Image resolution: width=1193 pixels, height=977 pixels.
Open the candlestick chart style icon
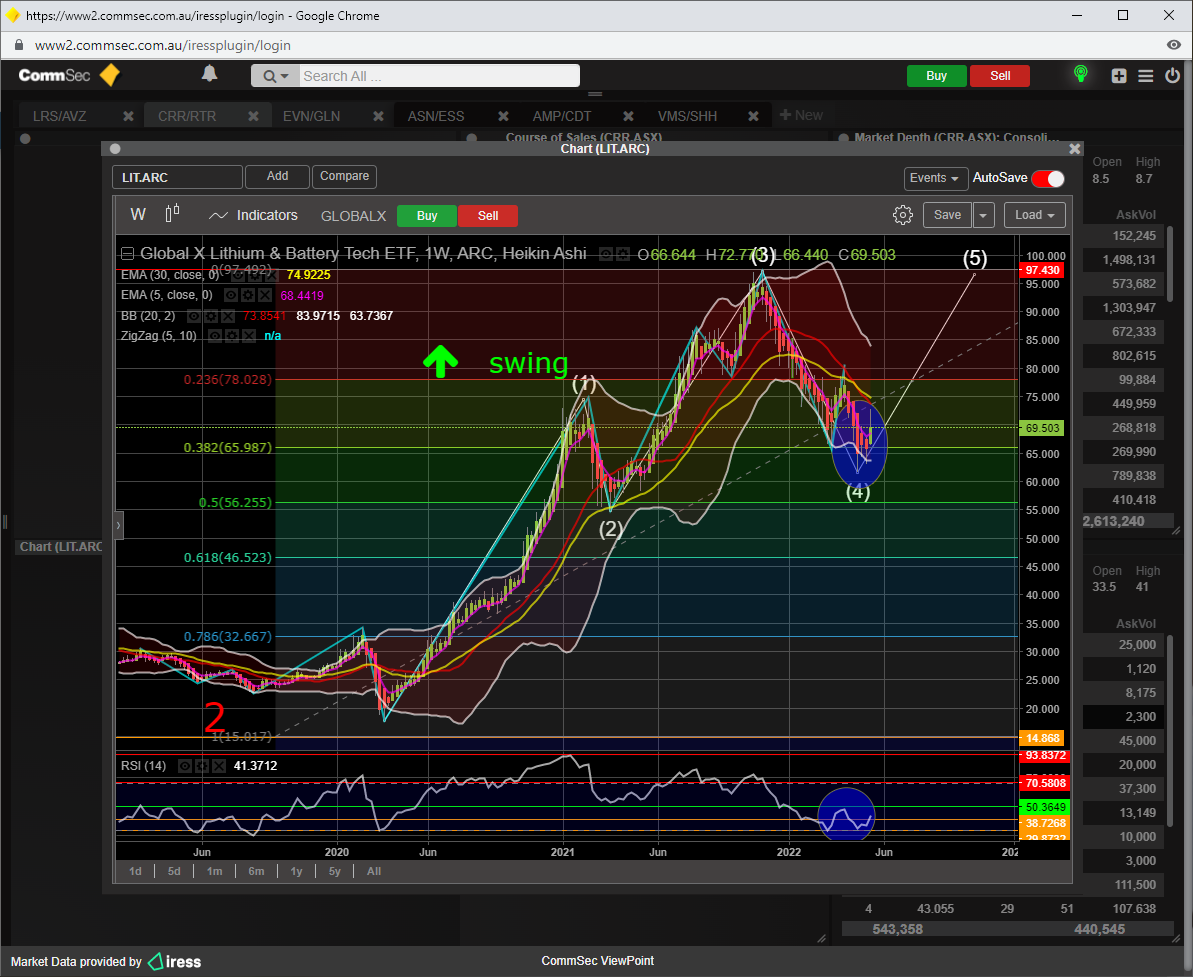[173, 214]
